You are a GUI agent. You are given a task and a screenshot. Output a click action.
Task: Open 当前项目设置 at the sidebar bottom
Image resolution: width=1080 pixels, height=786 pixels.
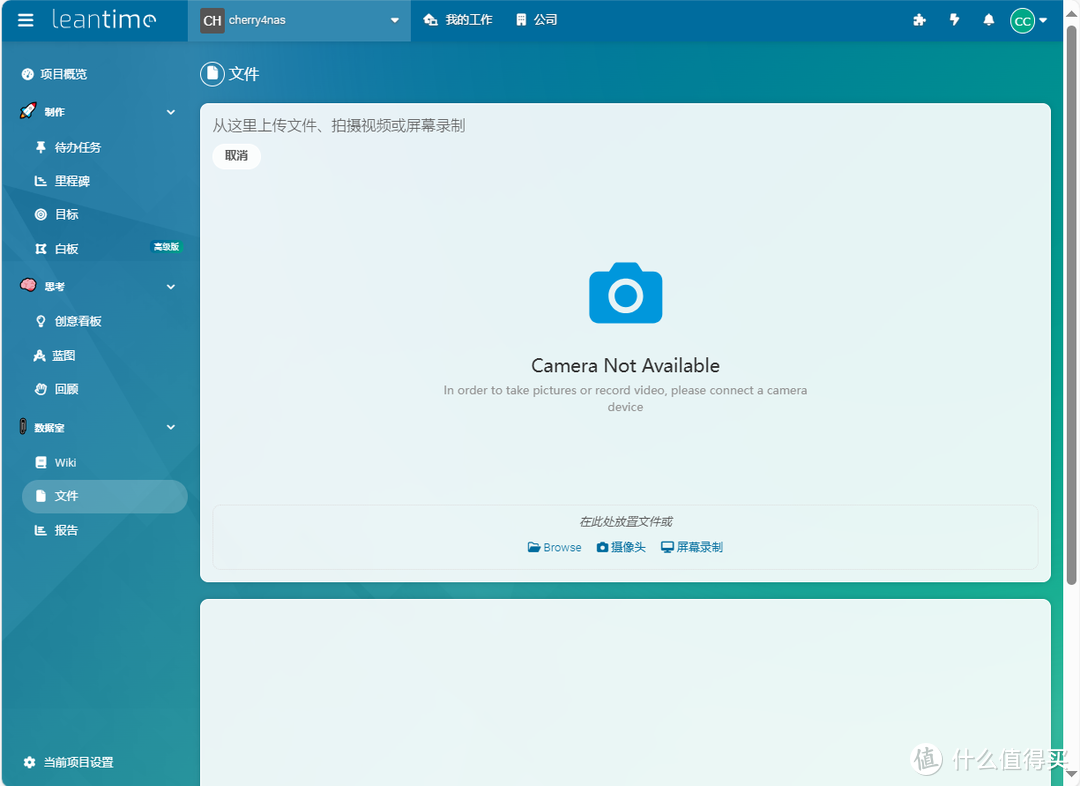(75, 762)
